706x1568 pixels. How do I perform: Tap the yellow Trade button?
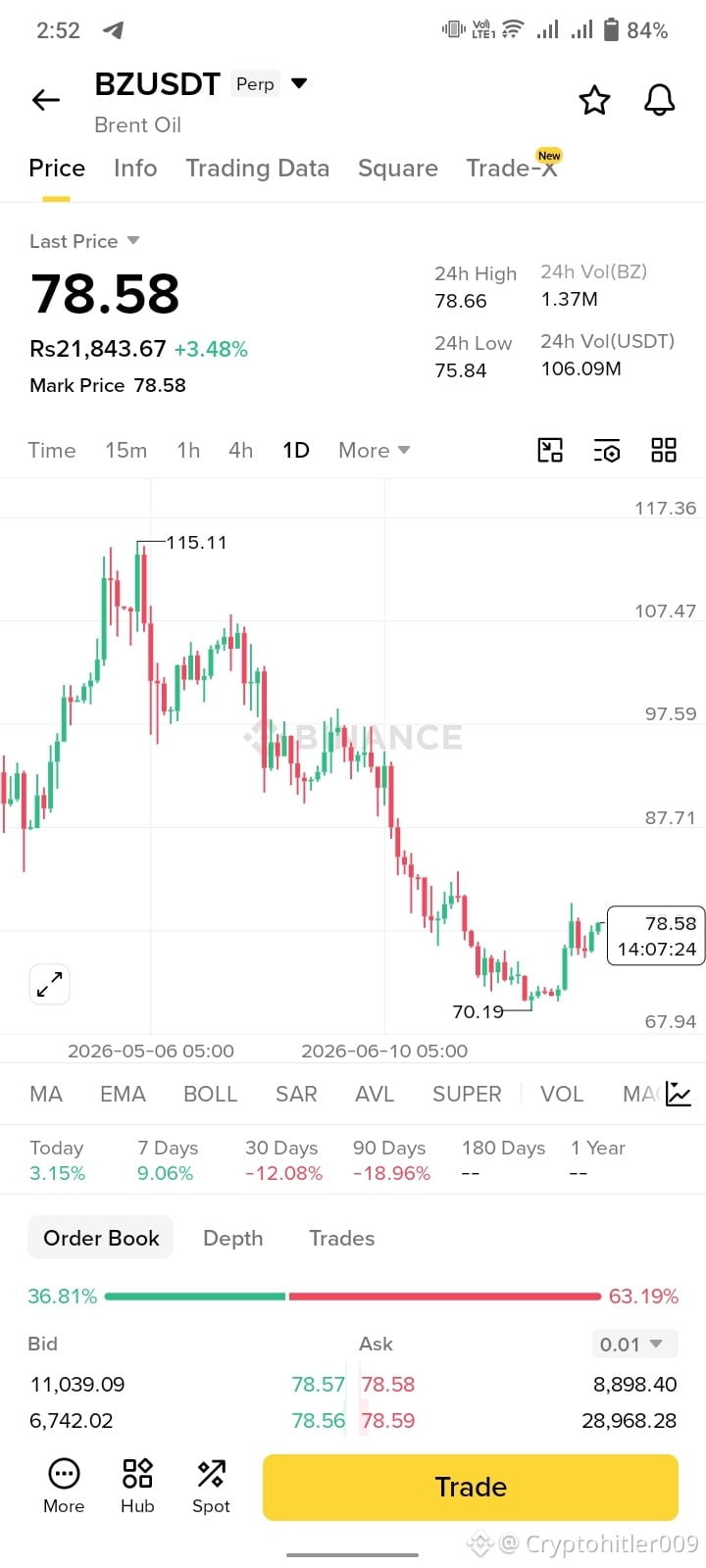(471, 1487)
